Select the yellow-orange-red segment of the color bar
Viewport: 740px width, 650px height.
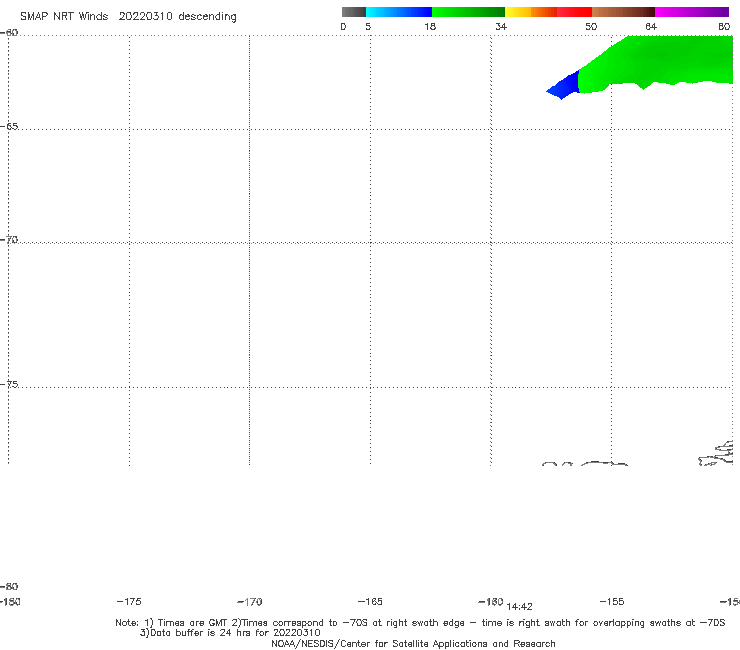(548, 12)
